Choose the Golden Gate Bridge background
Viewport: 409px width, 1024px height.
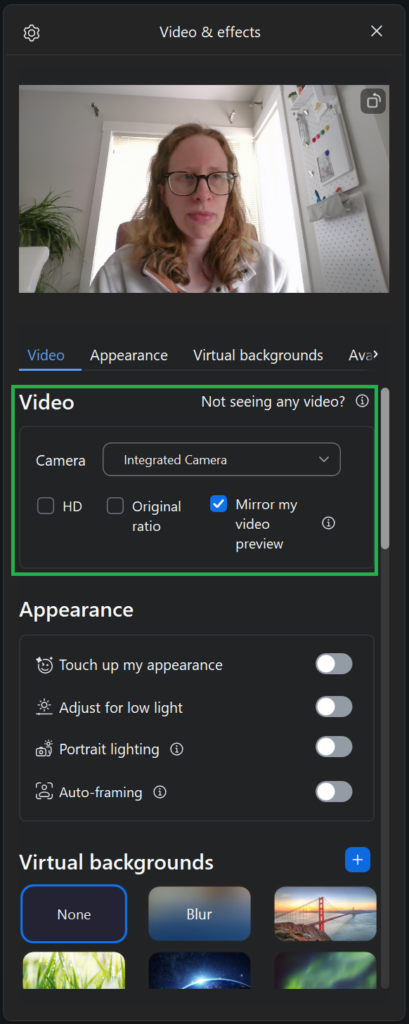tap(325, 914)
